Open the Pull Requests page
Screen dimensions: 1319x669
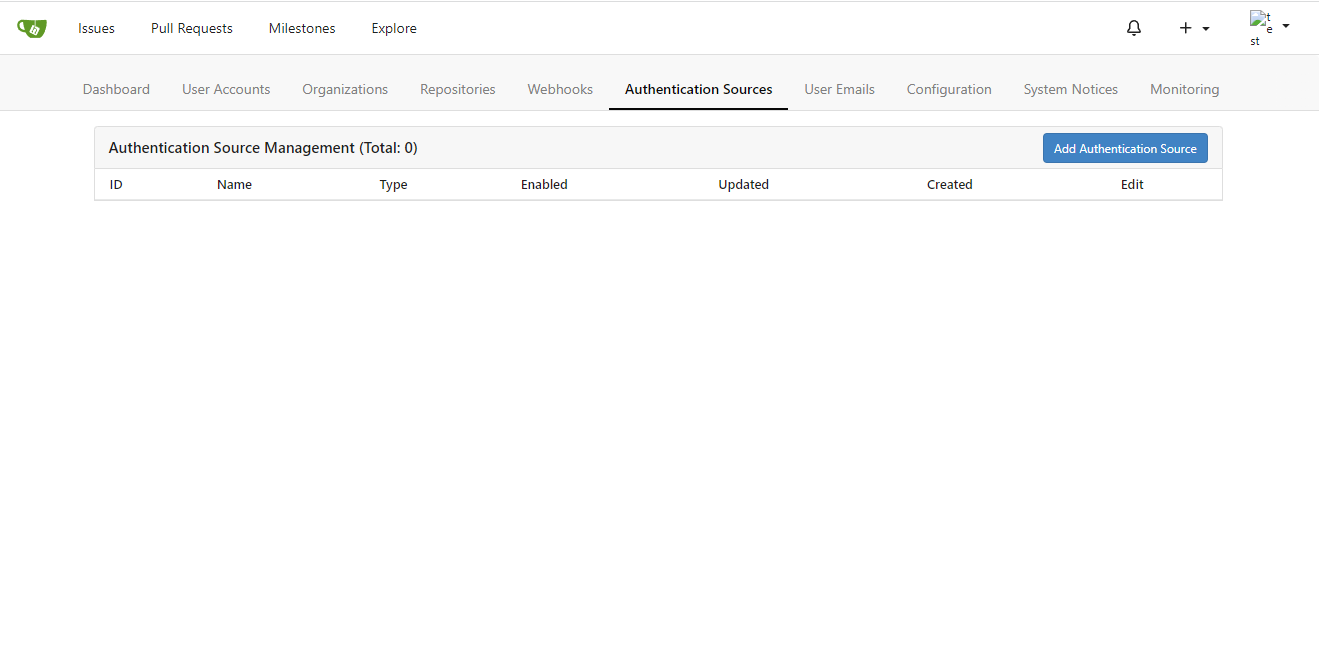point(191,28)
